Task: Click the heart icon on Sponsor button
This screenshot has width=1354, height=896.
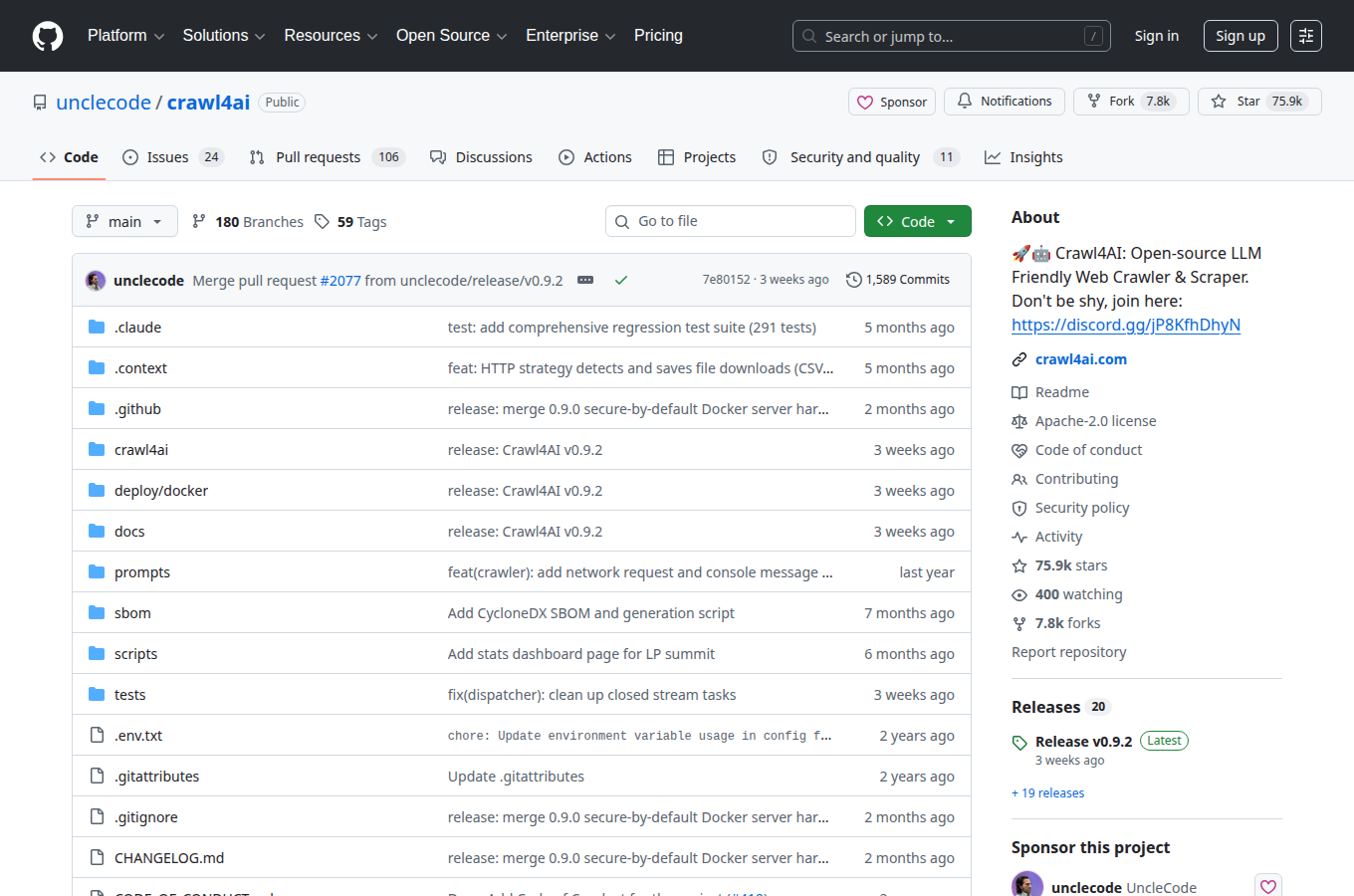Action: point(865,102)
